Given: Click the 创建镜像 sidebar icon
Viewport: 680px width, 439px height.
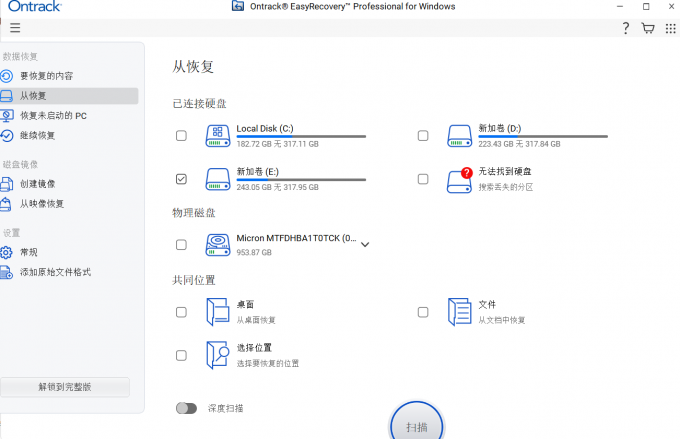Looking at the screenshot, I should pos(6,184).
